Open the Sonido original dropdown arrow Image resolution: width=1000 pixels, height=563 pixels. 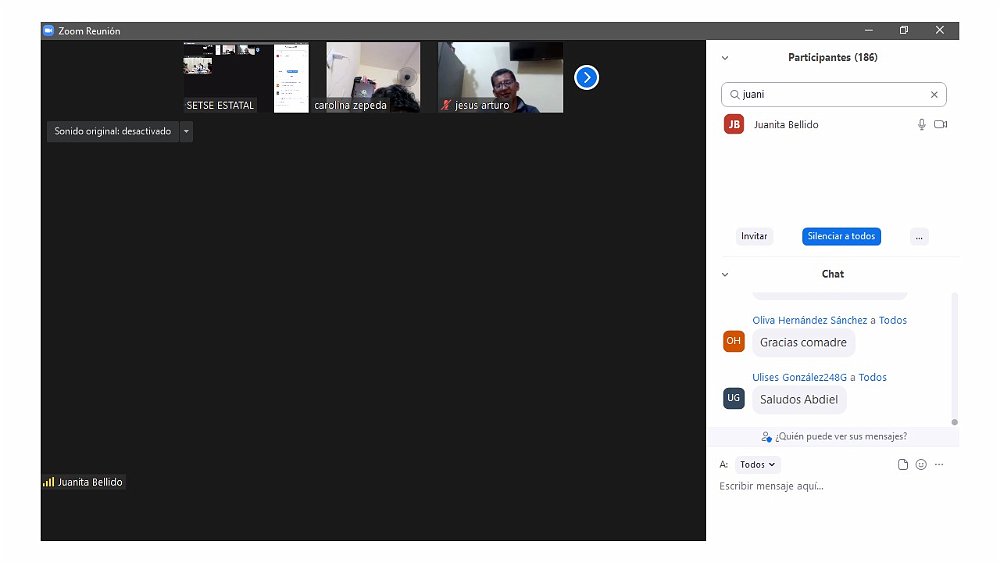(186, 131)
